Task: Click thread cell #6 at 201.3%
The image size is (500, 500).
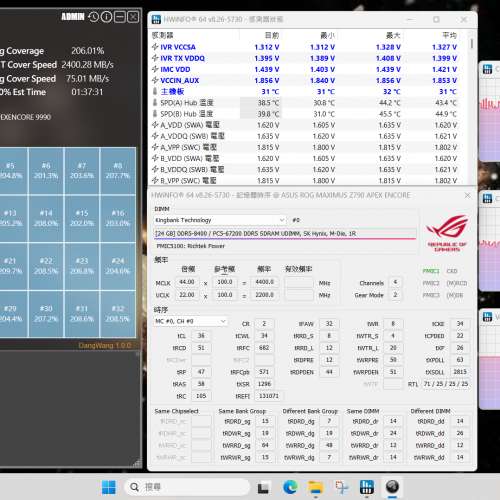Action: tap(46, 171)
